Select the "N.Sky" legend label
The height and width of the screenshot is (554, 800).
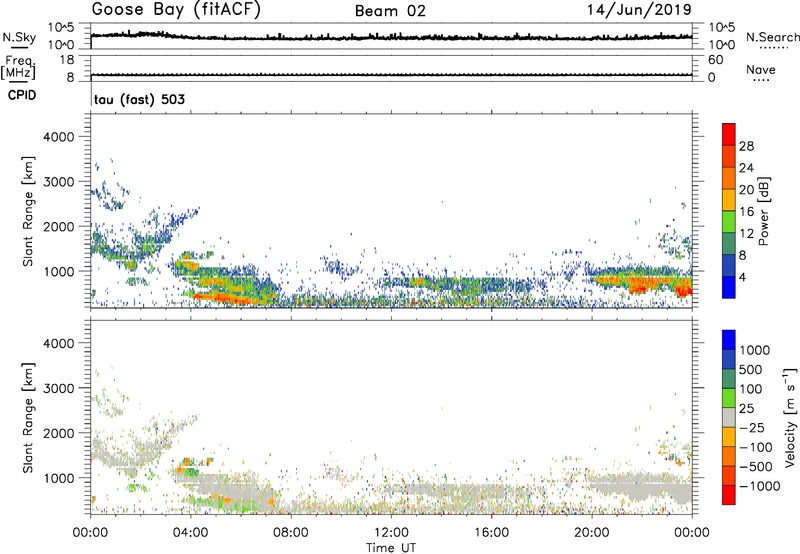coord(19,37)
